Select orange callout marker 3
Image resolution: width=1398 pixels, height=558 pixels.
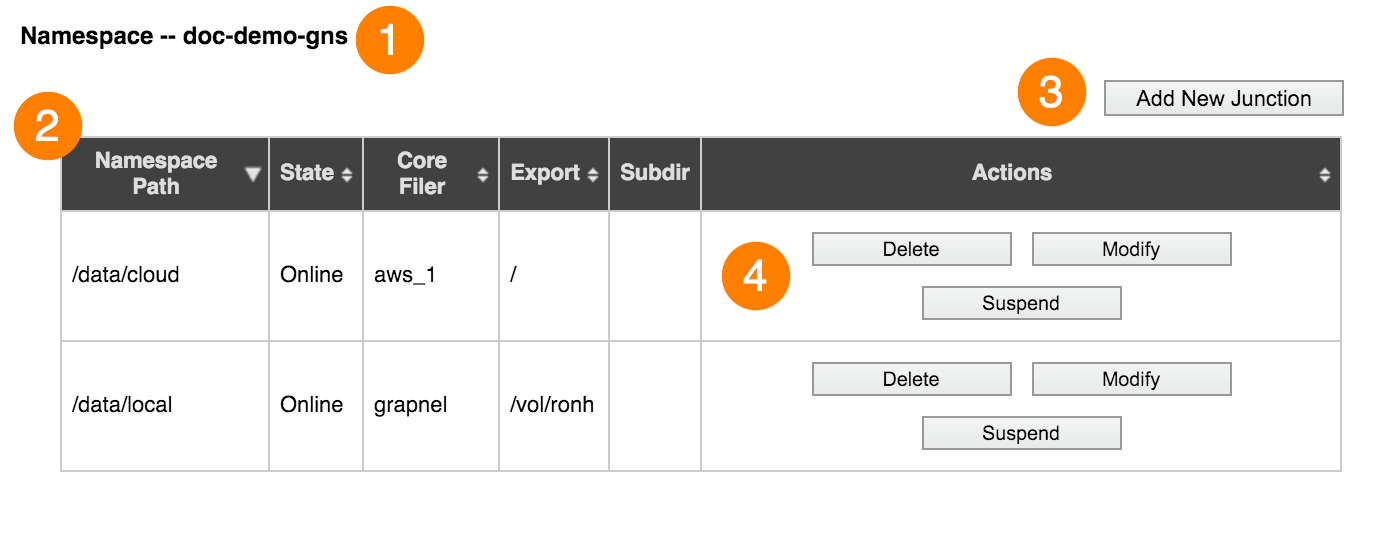point(1052,93)
